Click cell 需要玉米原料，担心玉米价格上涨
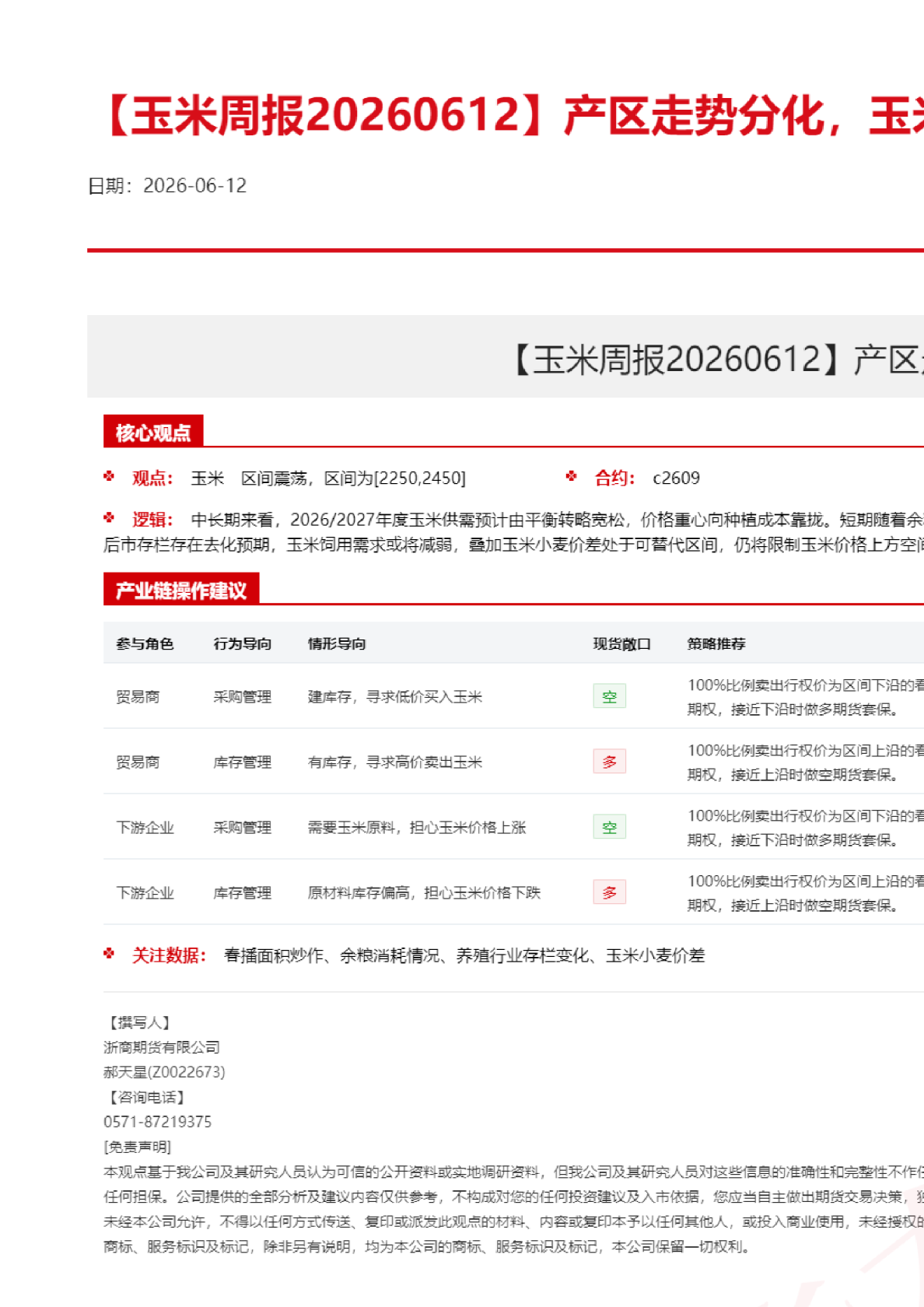 (417, 828)
